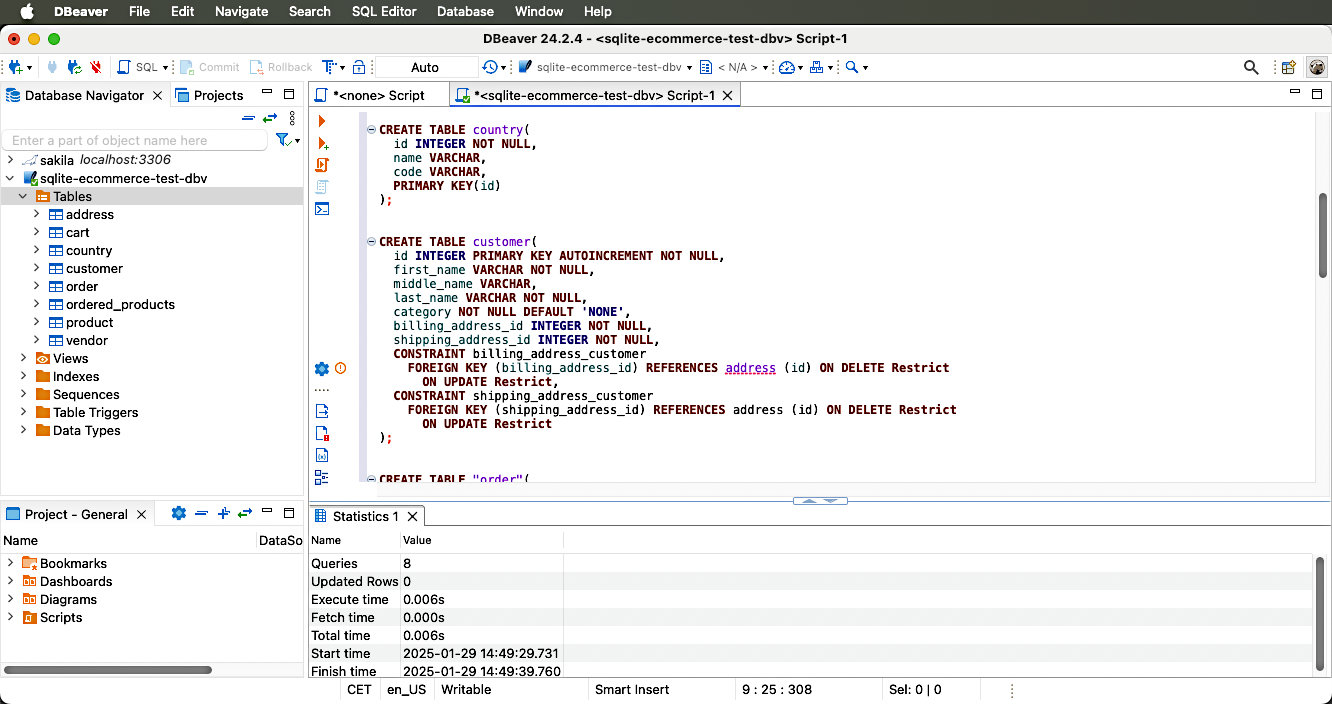This screenshot has height=704, width=1332.
Task: Click the Commit button
Action: coord(210,67)
